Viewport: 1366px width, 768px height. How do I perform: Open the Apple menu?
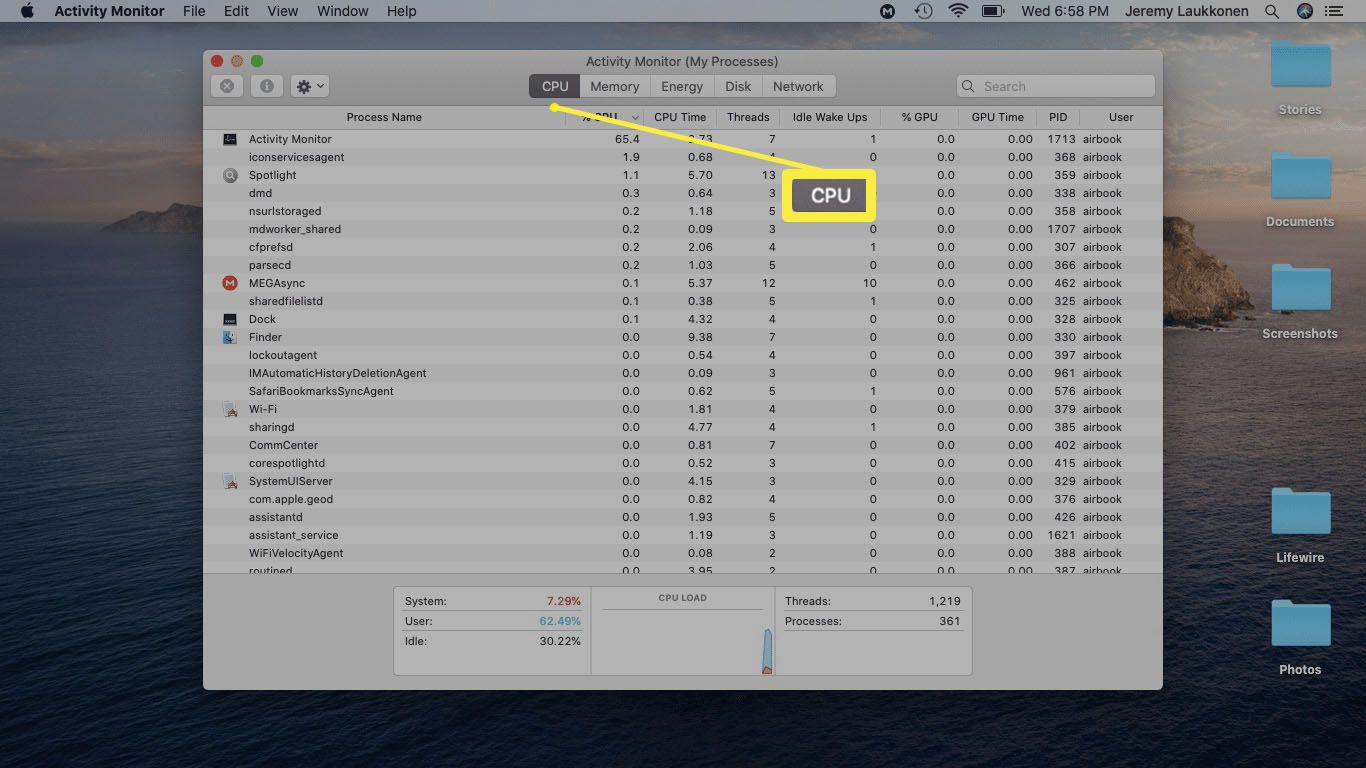tap(27, 11)
